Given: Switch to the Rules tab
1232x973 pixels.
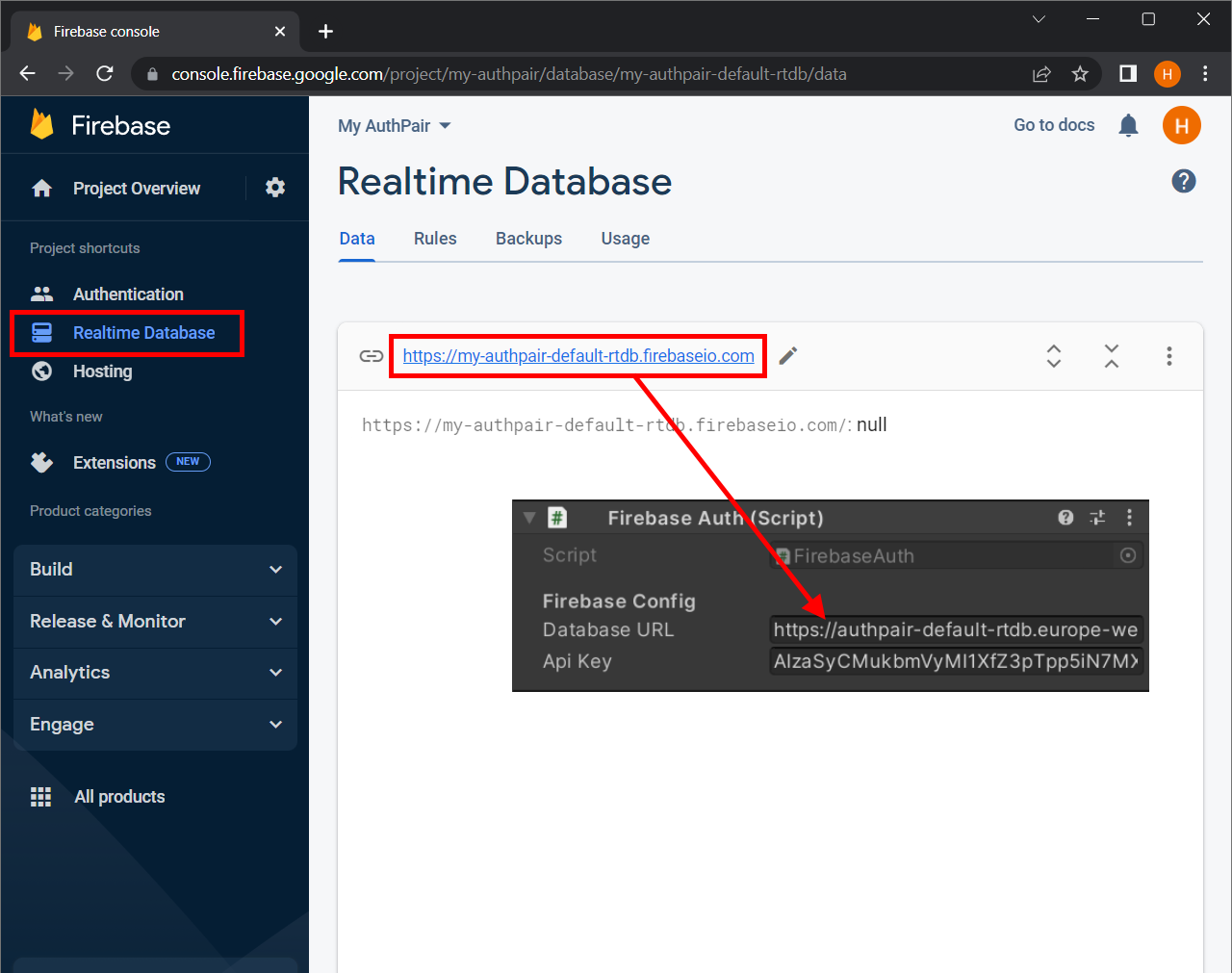Looking at the screenshot, I should tap(435, 239).
